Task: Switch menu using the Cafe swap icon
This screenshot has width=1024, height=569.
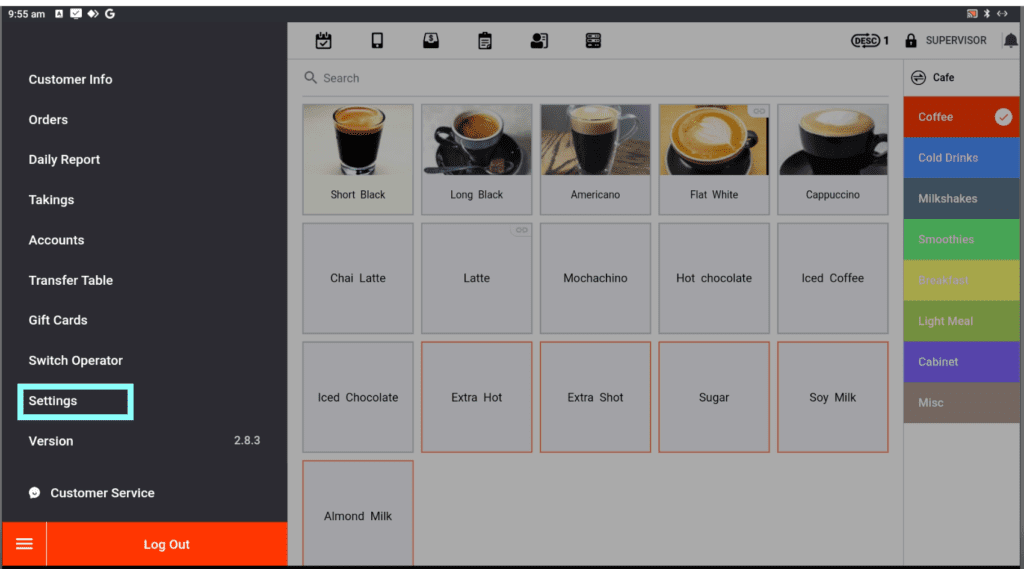Action: coord(918,78)
